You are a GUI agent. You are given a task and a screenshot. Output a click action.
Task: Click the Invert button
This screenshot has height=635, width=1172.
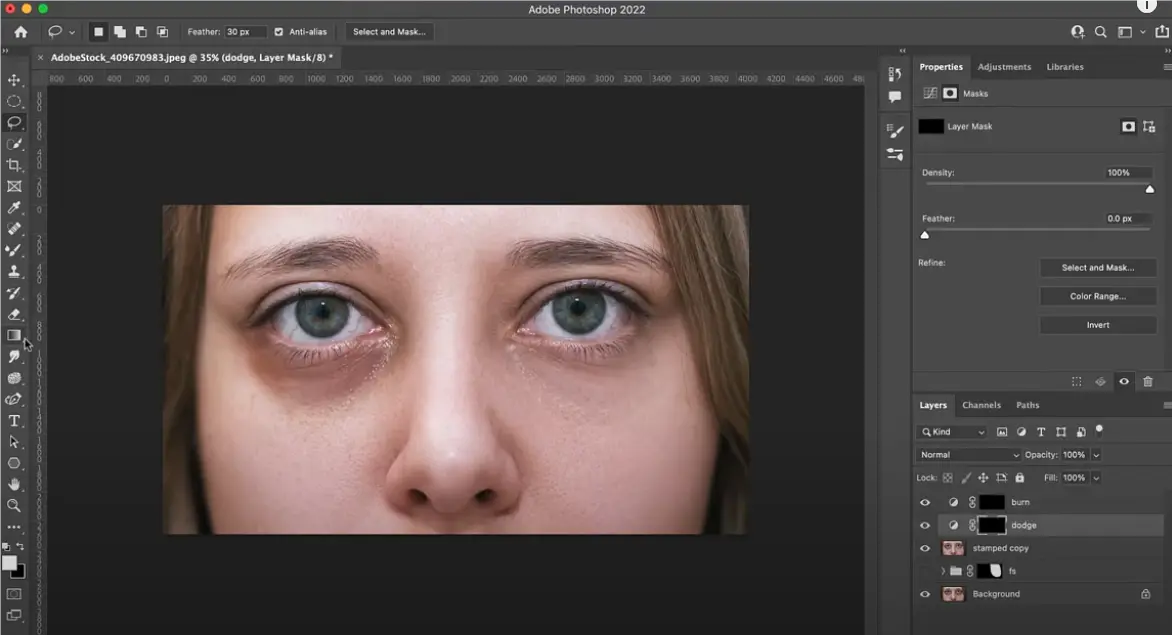[x=1097, y=325]
